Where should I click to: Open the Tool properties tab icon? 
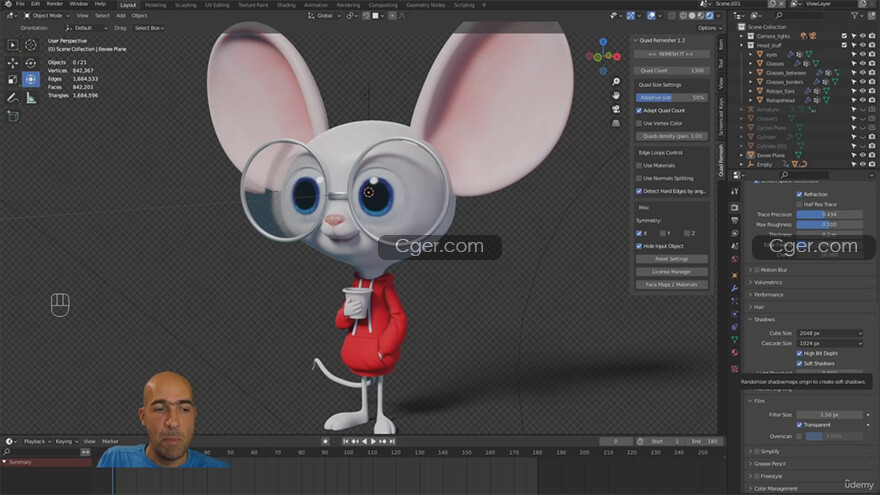point(735,192)
